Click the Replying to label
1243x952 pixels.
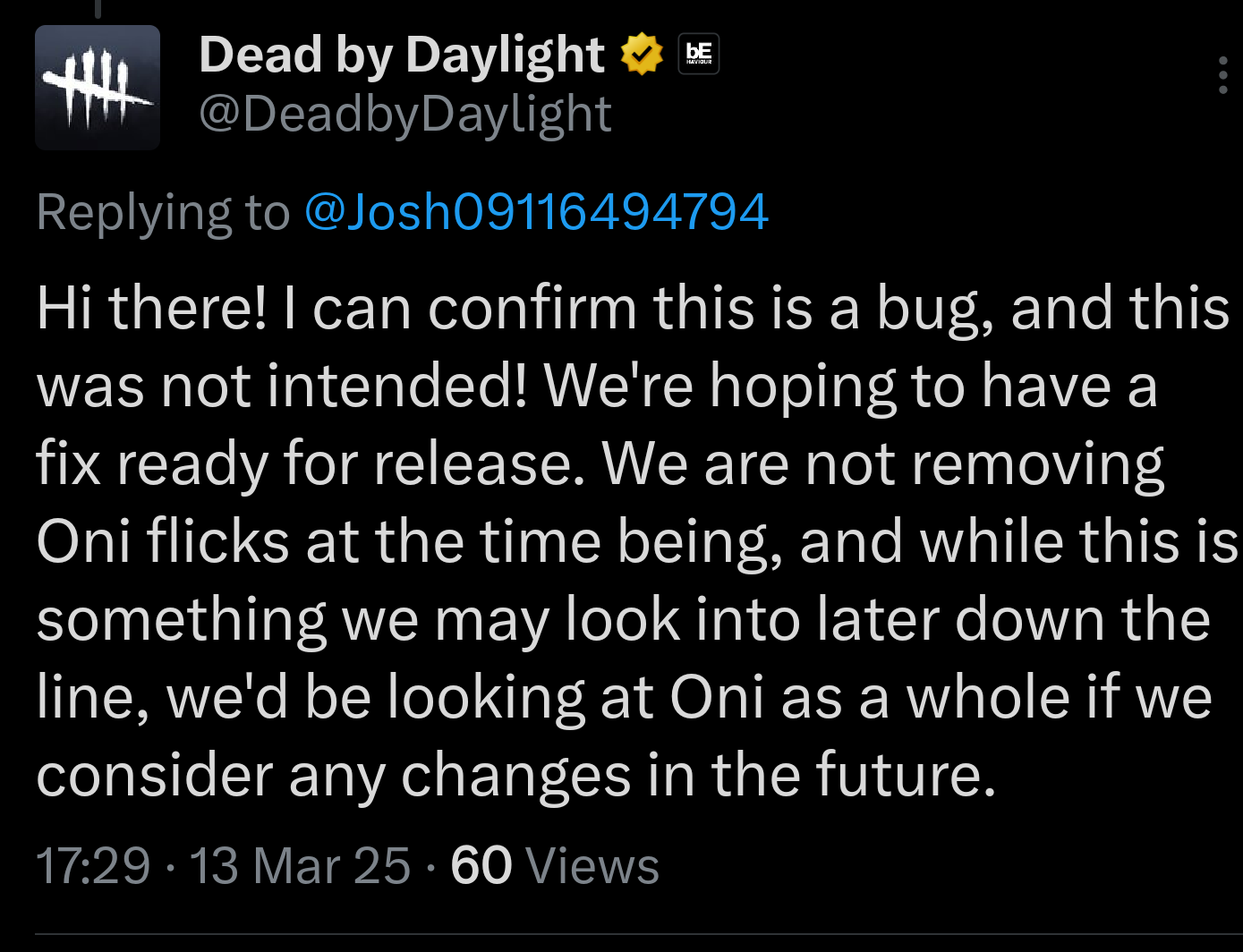(164, 211)
